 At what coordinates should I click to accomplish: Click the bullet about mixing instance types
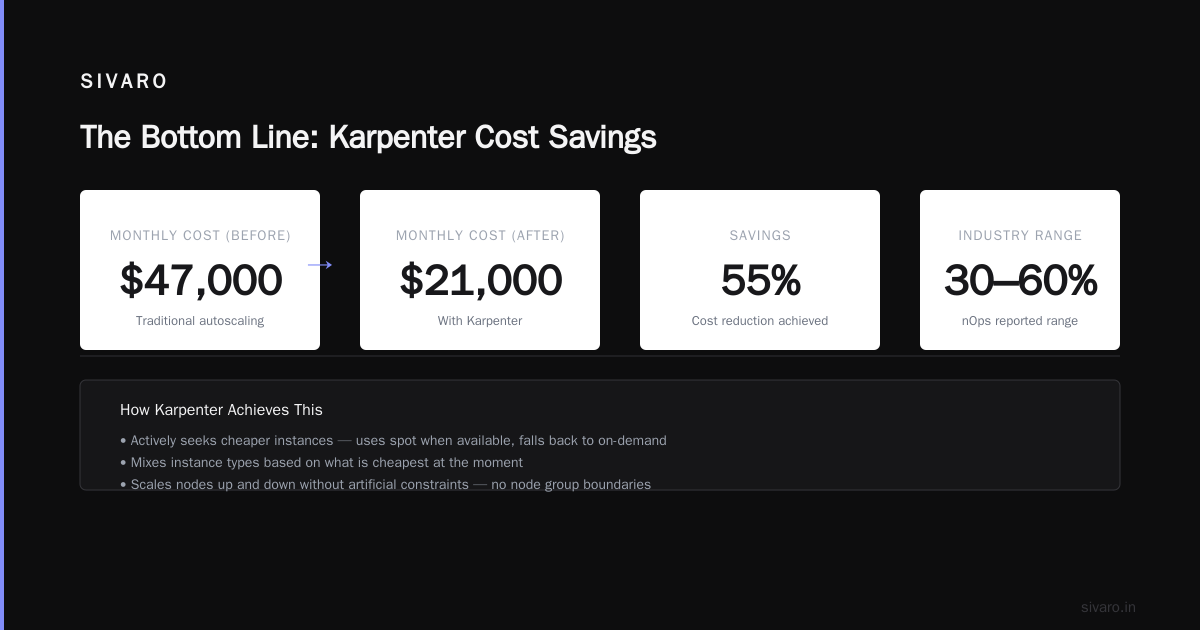(x=321, y=462)
